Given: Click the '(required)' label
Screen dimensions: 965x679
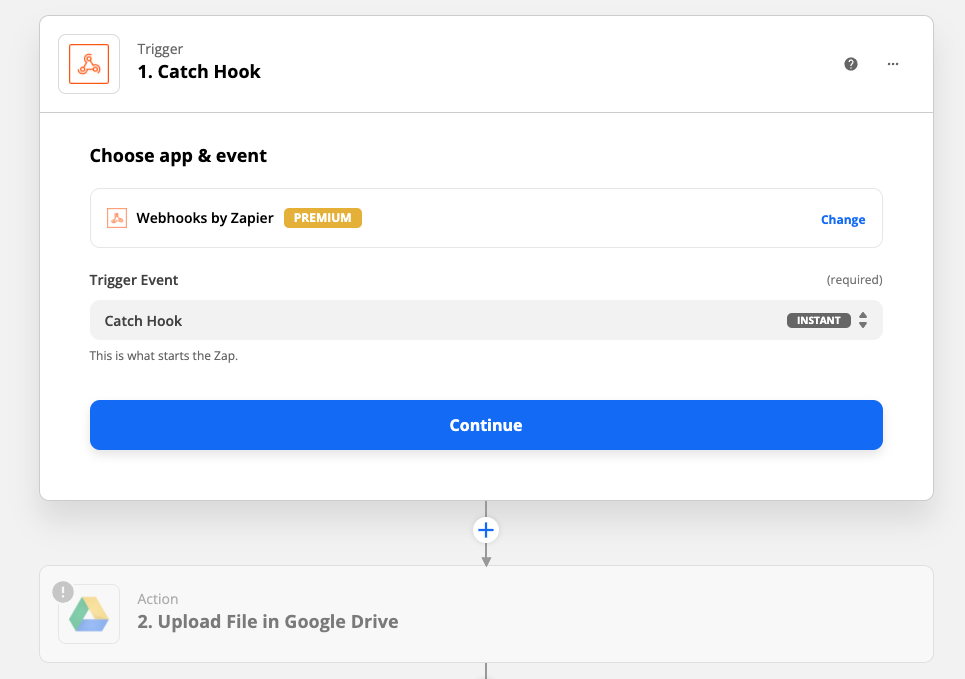Looking at the screenshot, I should 854,279.
